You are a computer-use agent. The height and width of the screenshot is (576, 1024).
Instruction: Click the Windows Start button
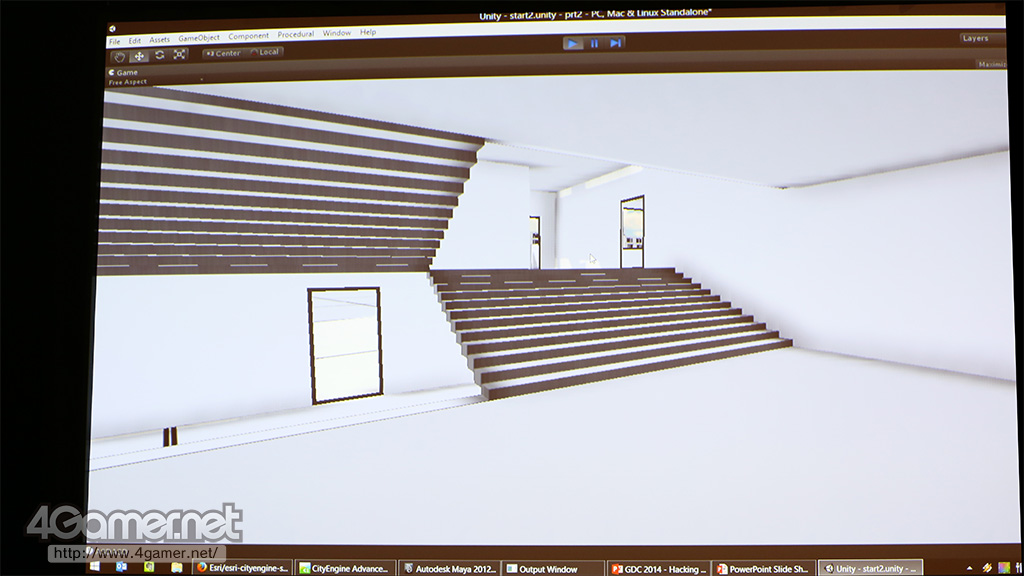point(96,567)
